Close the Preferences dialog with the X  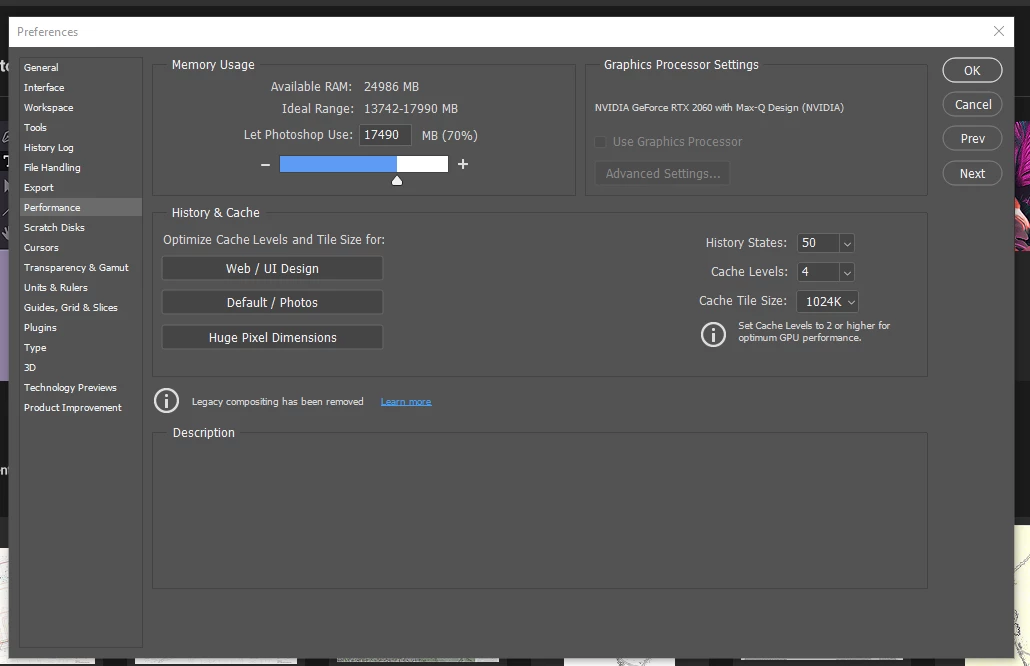pyautogui.click(x=998, y=32)
